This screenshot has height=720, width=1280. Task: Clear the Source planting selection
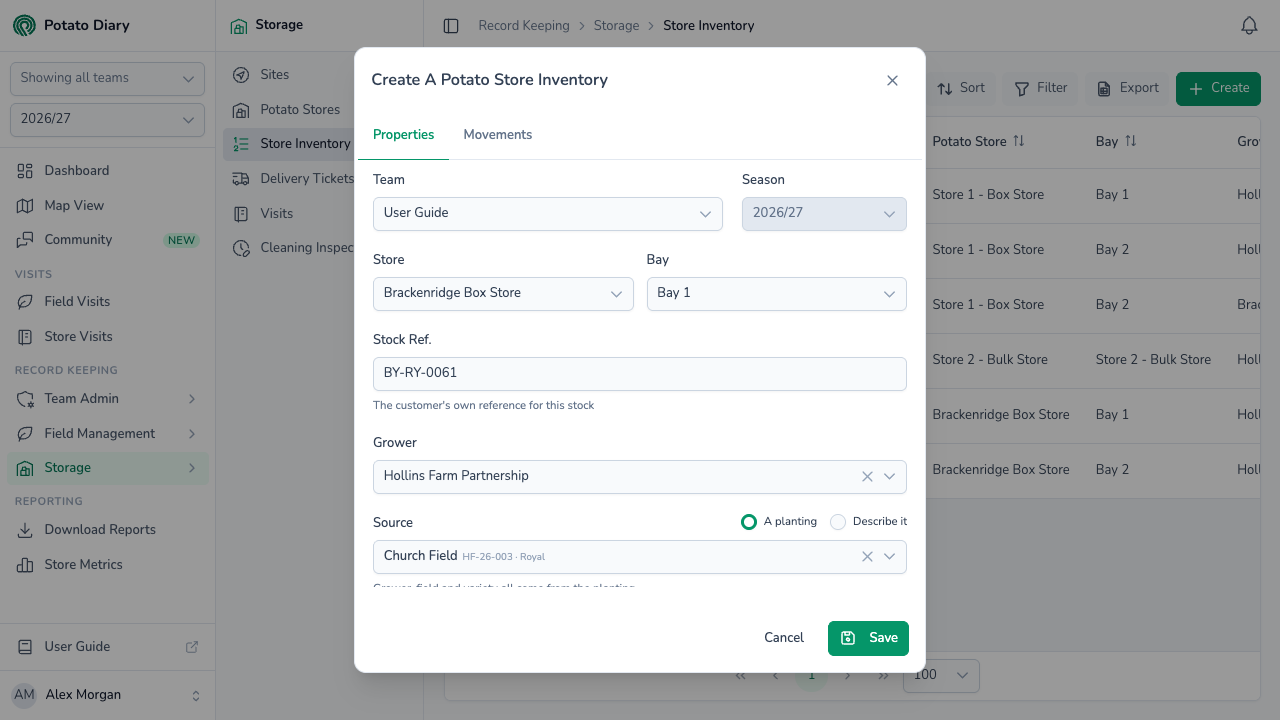(x=867, y=557)
